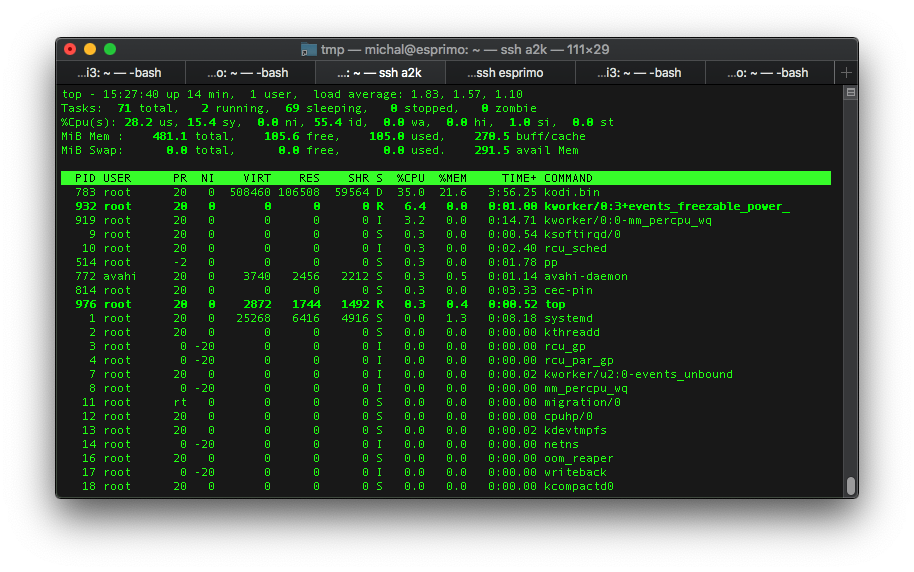The width and height of the screenshot is (914, 572).
Task: Minimize the window with the yellow button
Action: 90,49
